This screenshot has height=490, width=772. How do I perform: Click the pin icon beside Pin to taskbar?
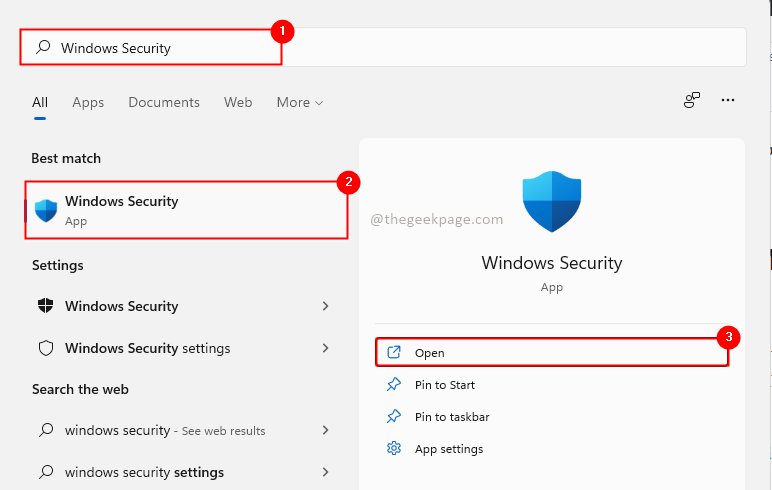[x=394, y=417]
